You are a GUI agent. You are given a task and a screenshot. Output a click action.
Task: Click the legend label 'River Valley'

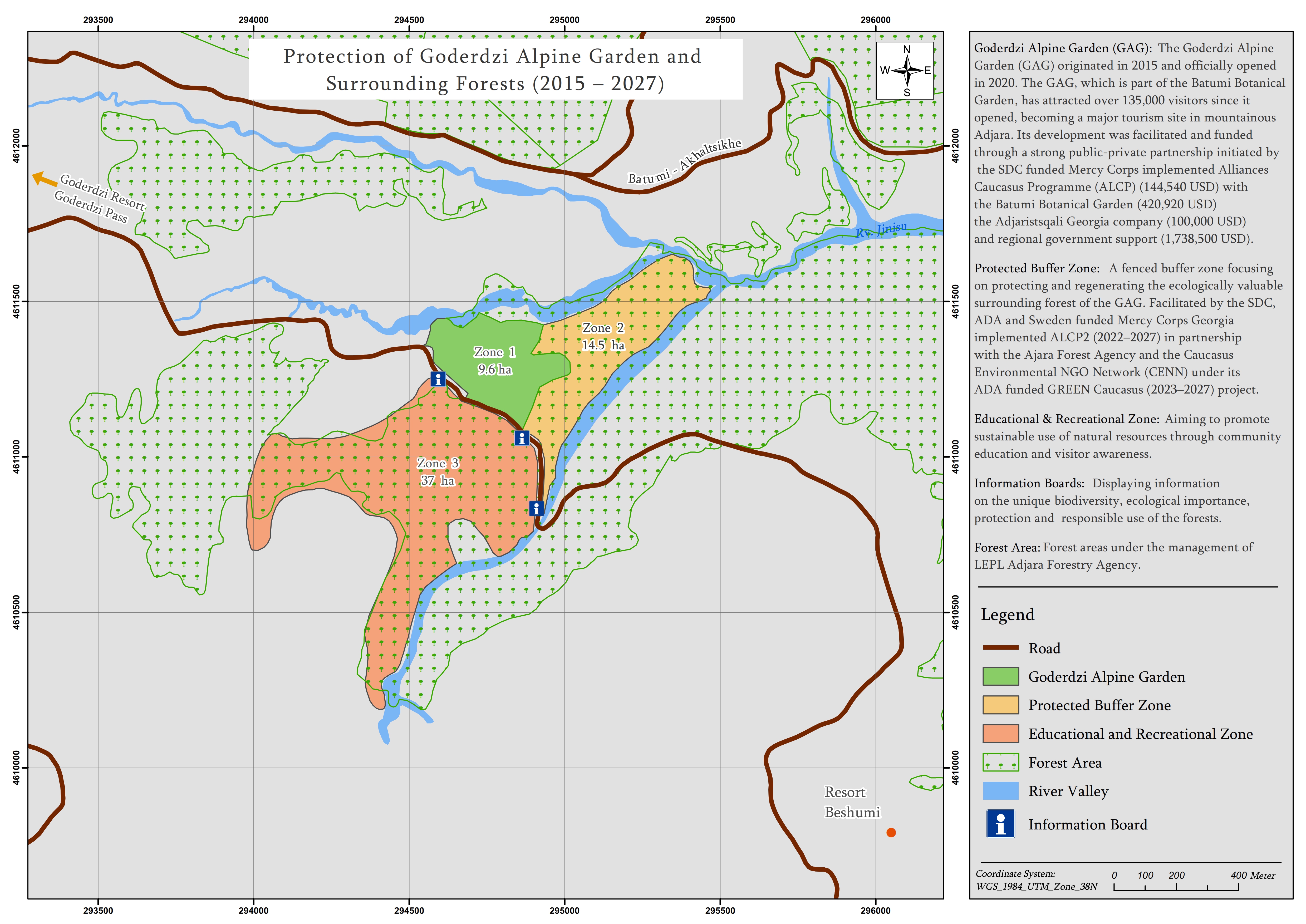point(1068,792)
